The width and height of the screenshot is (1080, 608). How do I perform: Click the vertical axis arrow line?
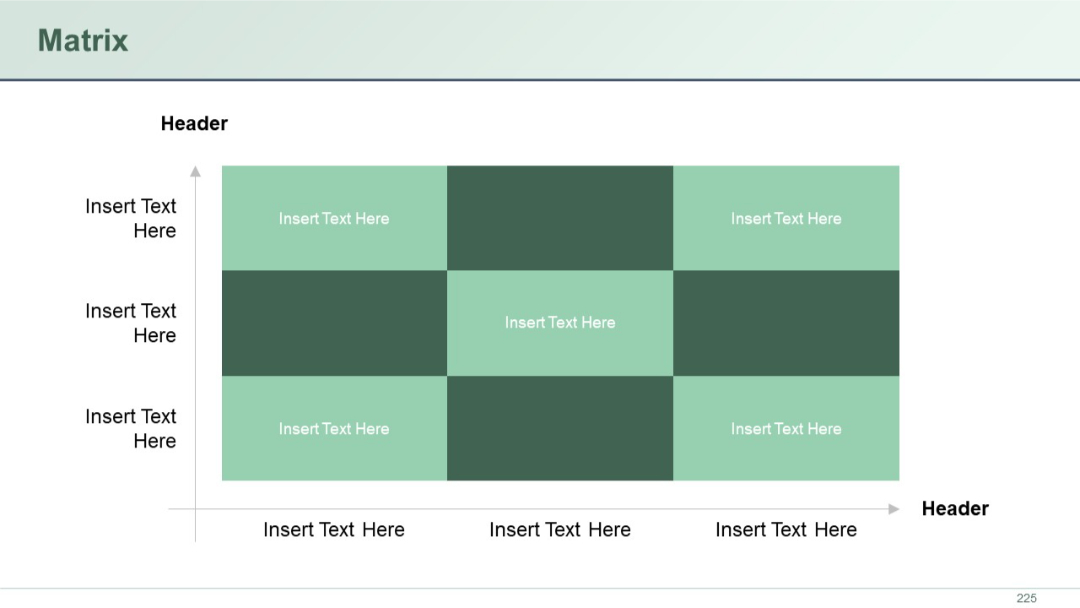pos(196,330)
